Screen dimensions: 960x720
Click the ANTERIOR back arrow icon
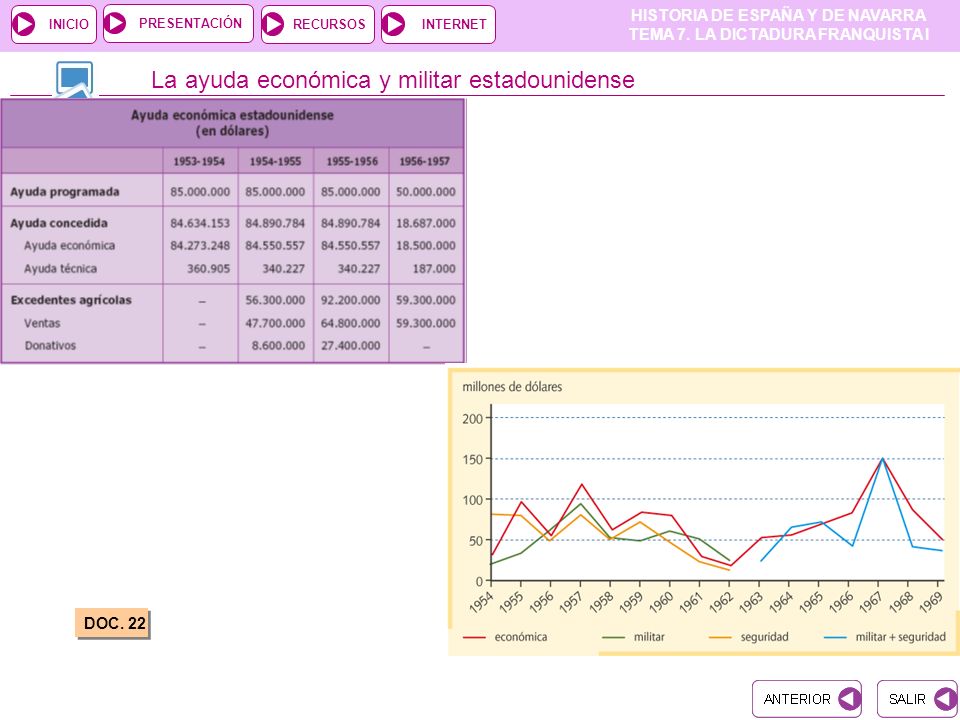(849, 699)
